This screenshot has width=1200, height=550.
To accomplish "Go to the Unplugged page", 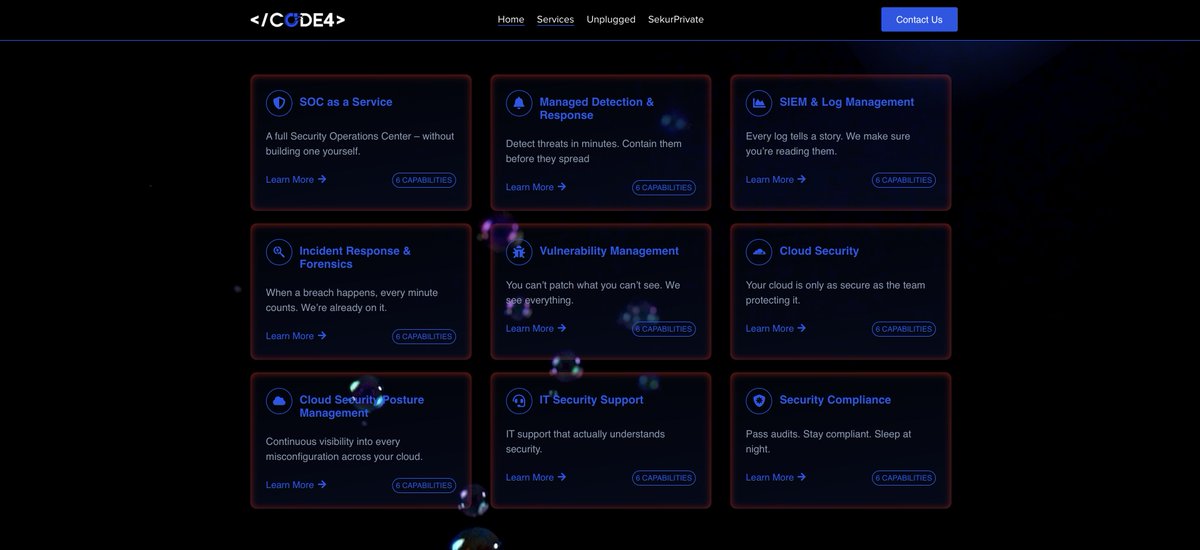I will [611, 19].
